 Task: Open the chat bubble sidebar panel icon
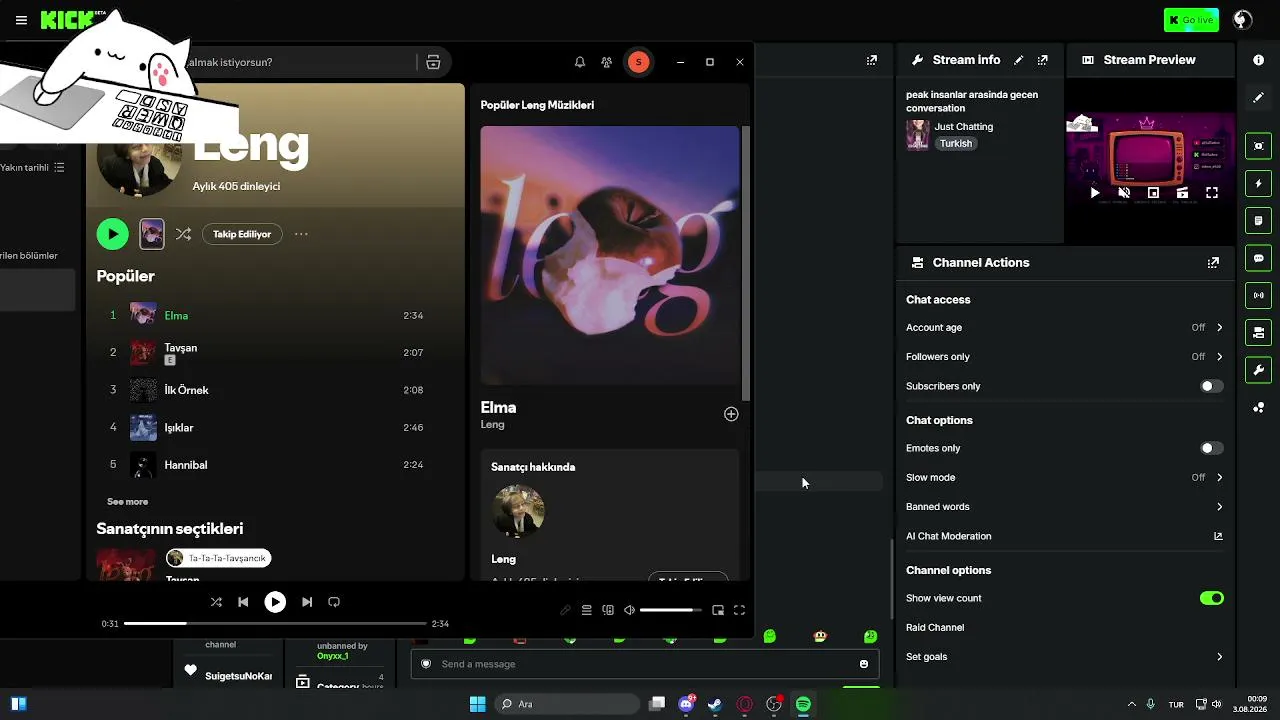[1259, 258]
